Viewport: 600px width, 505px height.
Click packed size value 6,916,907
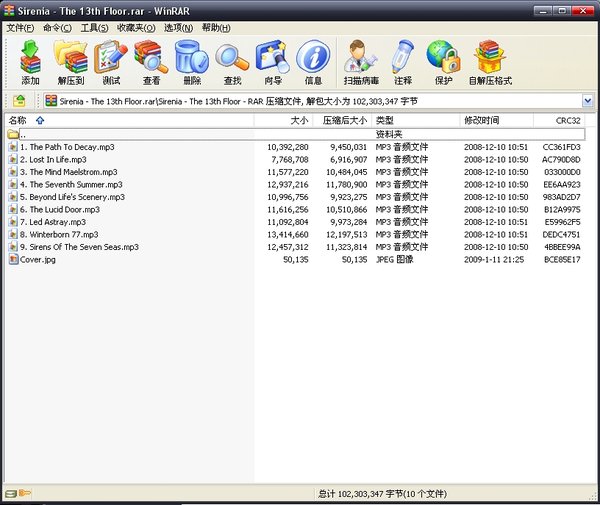pyautogui.click(x=349, y=160)
